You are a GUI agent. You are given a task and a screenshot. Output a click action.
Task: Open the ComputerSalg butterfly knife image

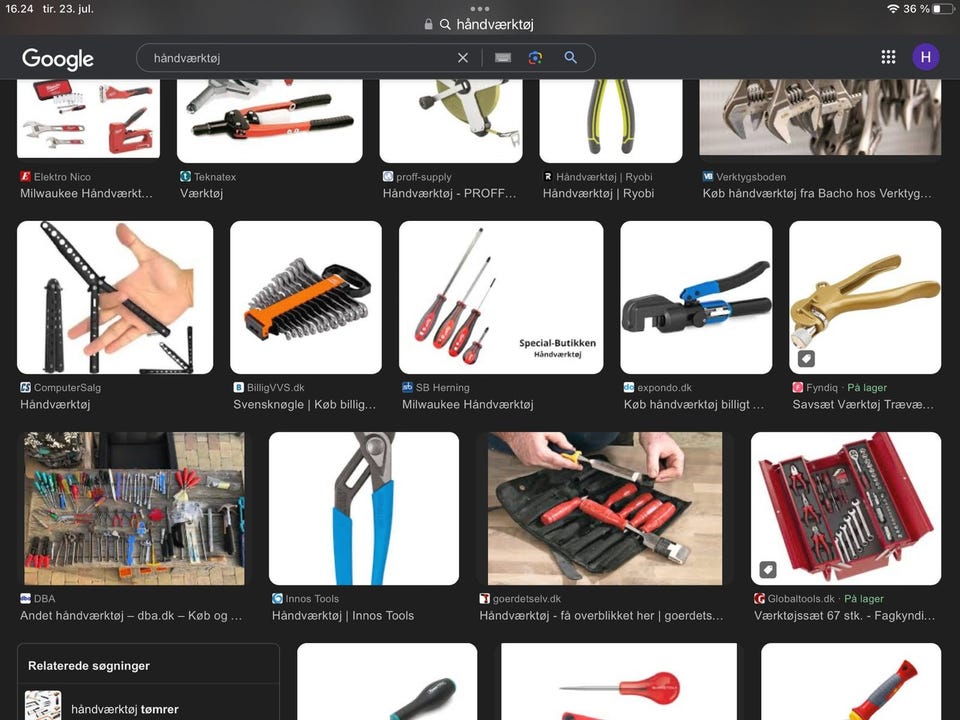tap(115, 298)
